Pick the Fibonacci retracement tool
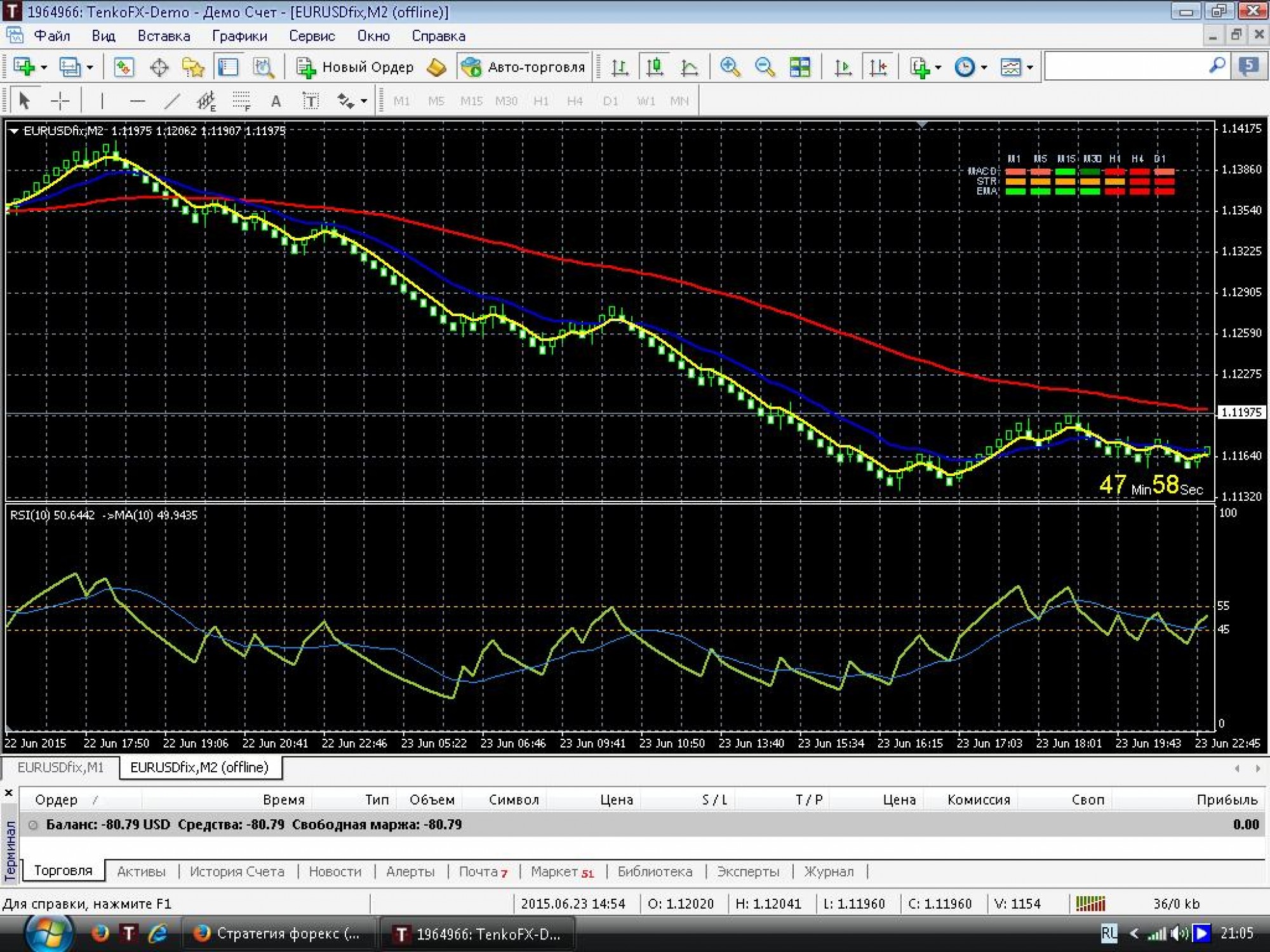This screenshot has height=952, width=1270. click(x=241, y=101)
